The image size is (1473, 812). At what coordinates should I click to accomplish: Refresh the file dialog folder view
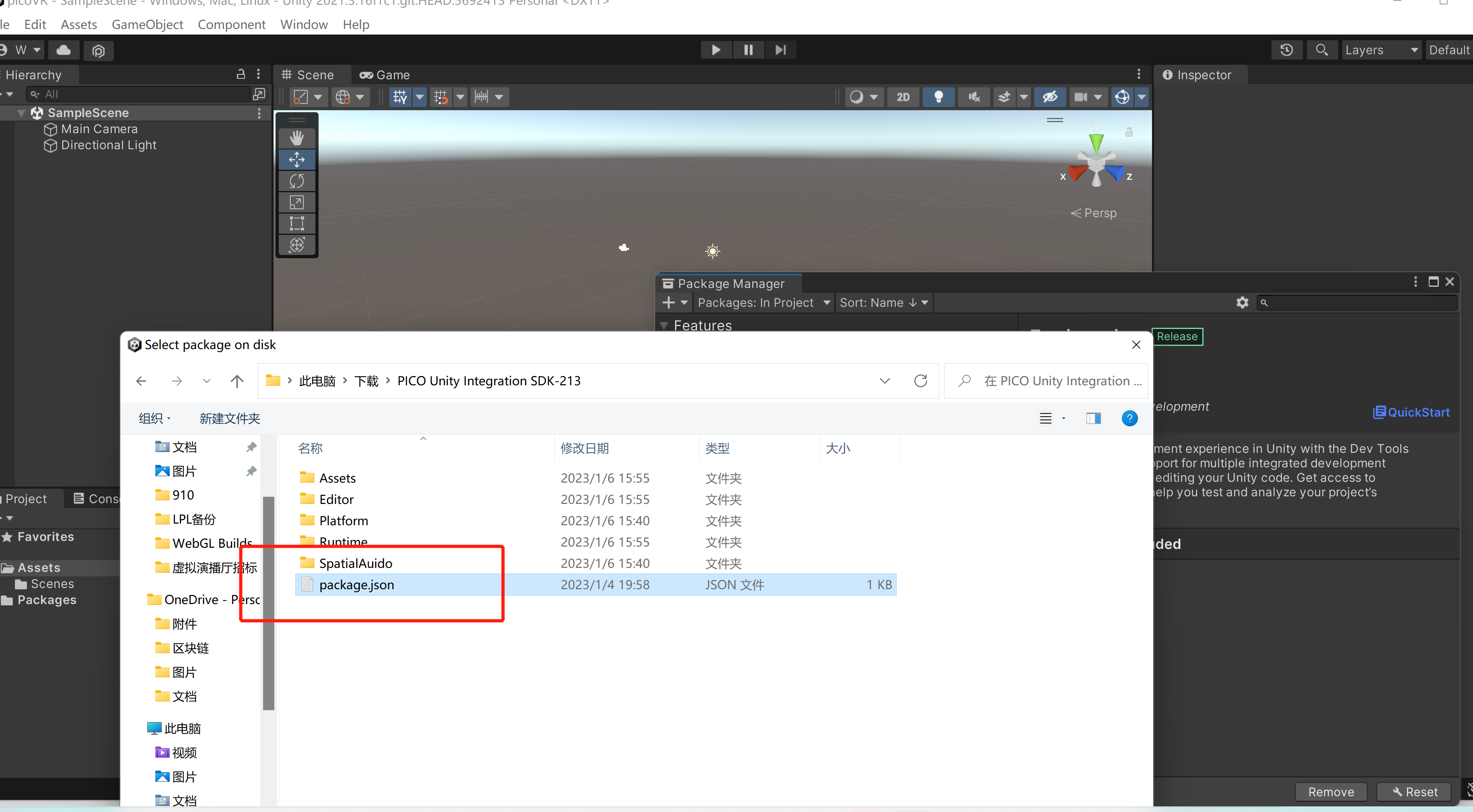[x=920, y=381]
